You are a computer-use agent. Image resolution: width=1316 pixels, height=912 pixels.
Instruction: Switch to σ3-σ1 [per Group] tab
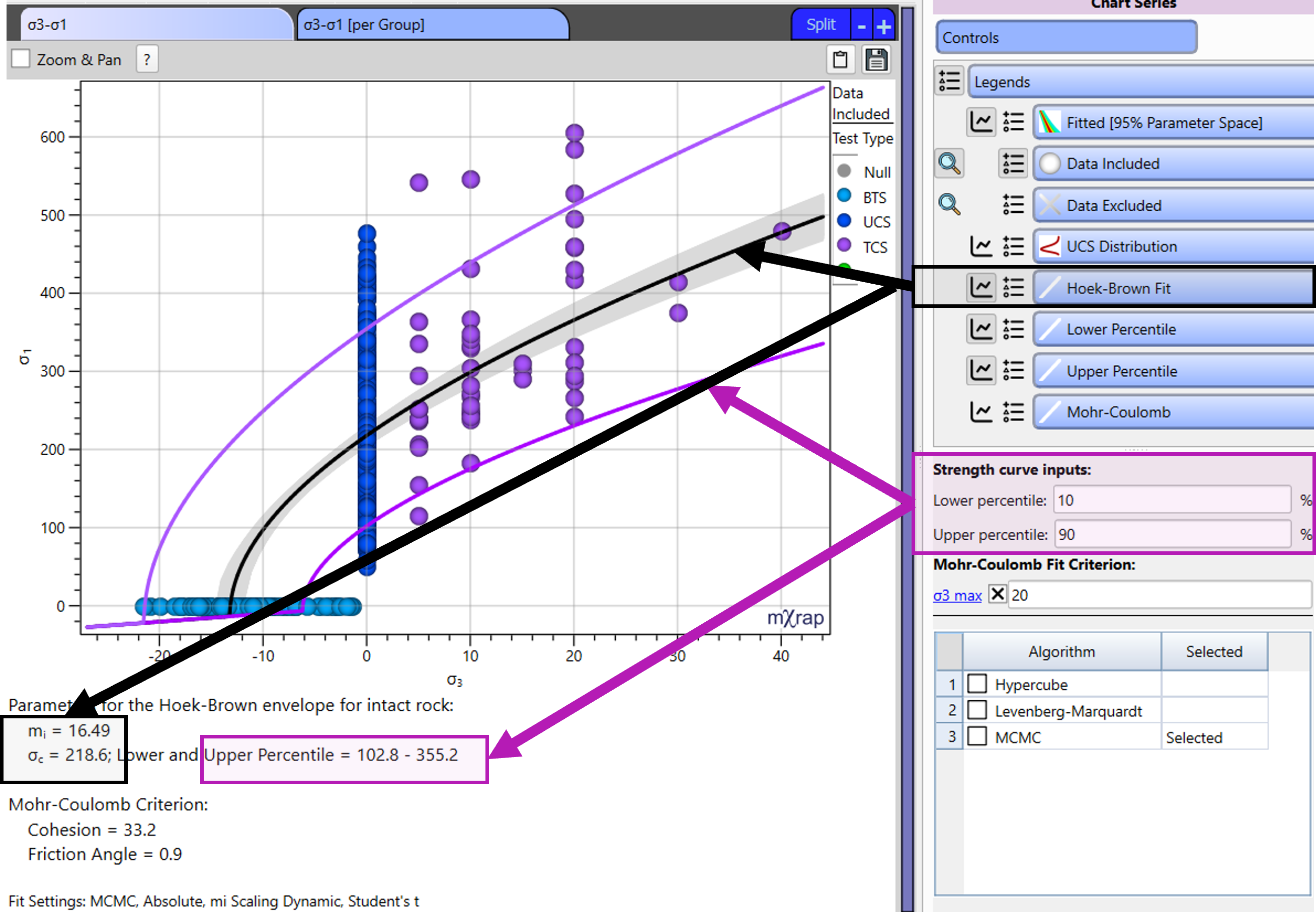(x=432, y=25)
